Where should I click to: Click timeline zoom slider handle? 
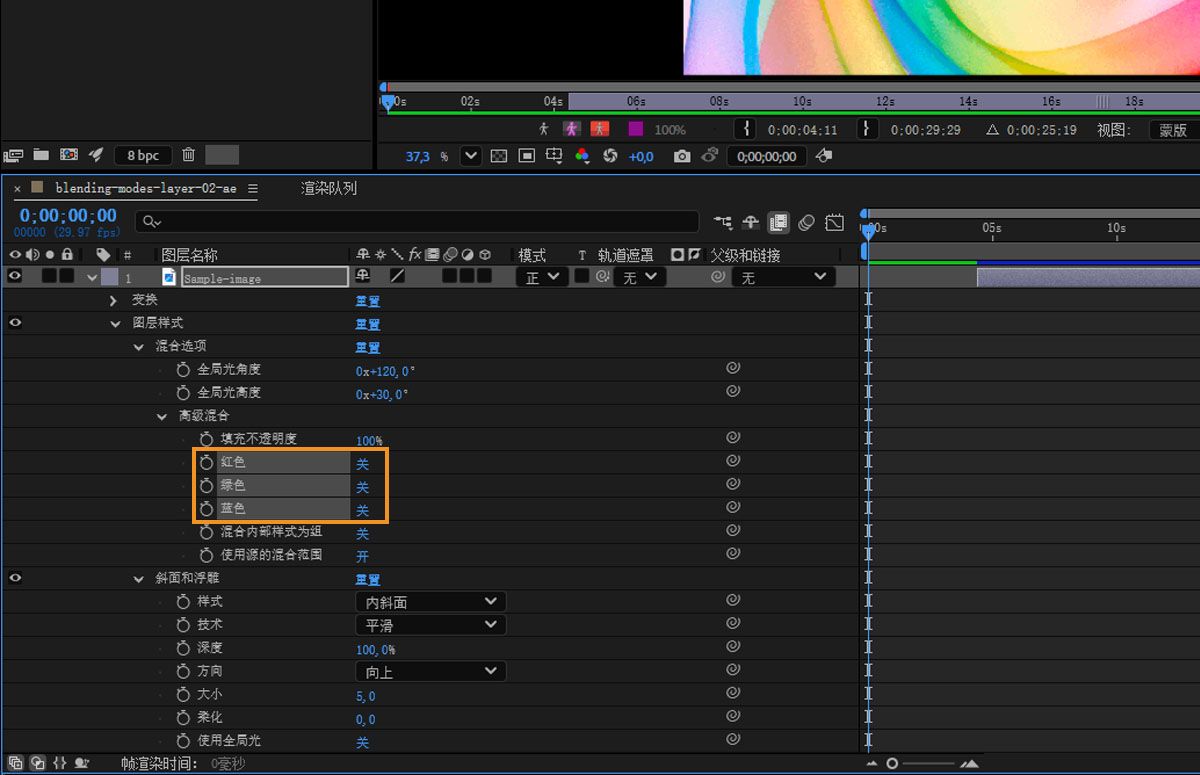(x=892, y=764)
